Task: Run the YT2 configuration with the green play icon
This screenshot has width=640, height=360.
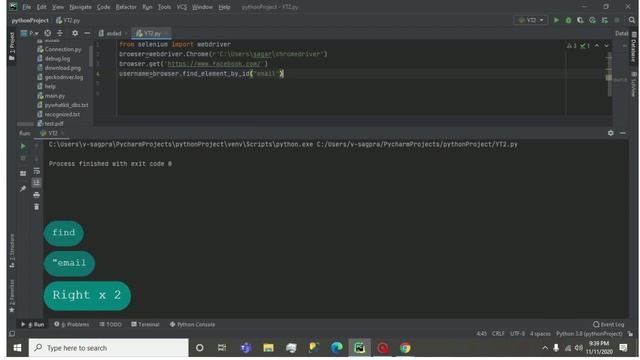Action: 556,20
